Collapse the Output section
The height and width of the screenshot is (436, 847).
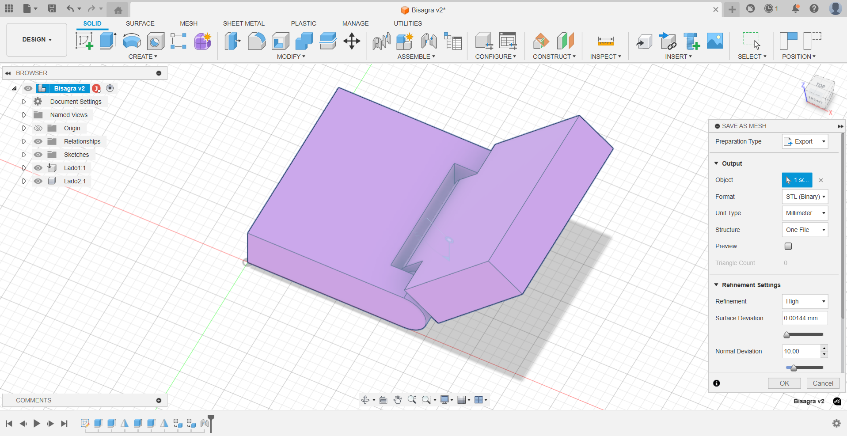(x=717, y=163)
